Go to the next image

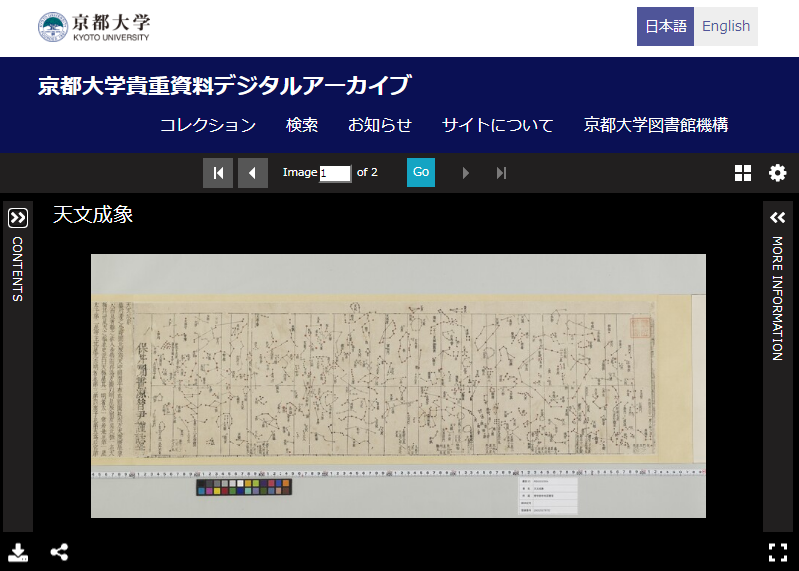465,173
